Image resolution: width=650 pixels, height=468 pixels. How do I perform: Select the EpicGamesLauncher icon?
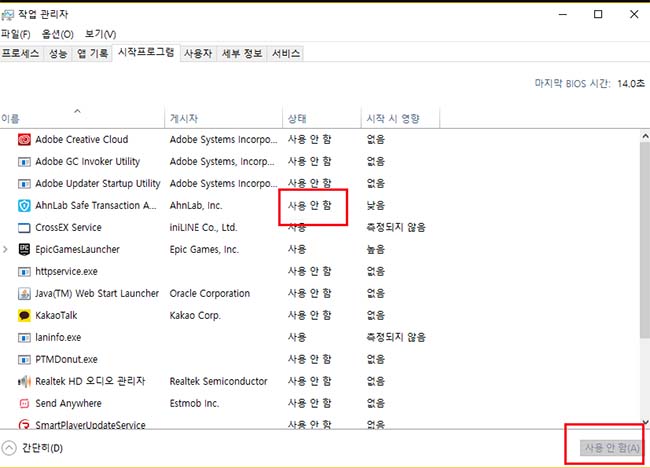[24, 250]
